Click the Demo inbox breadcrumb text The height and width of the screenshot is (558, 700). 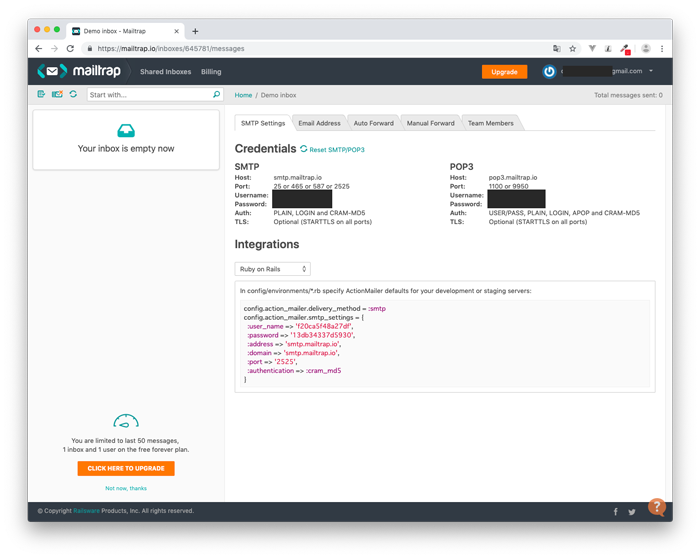pos(278,95)
